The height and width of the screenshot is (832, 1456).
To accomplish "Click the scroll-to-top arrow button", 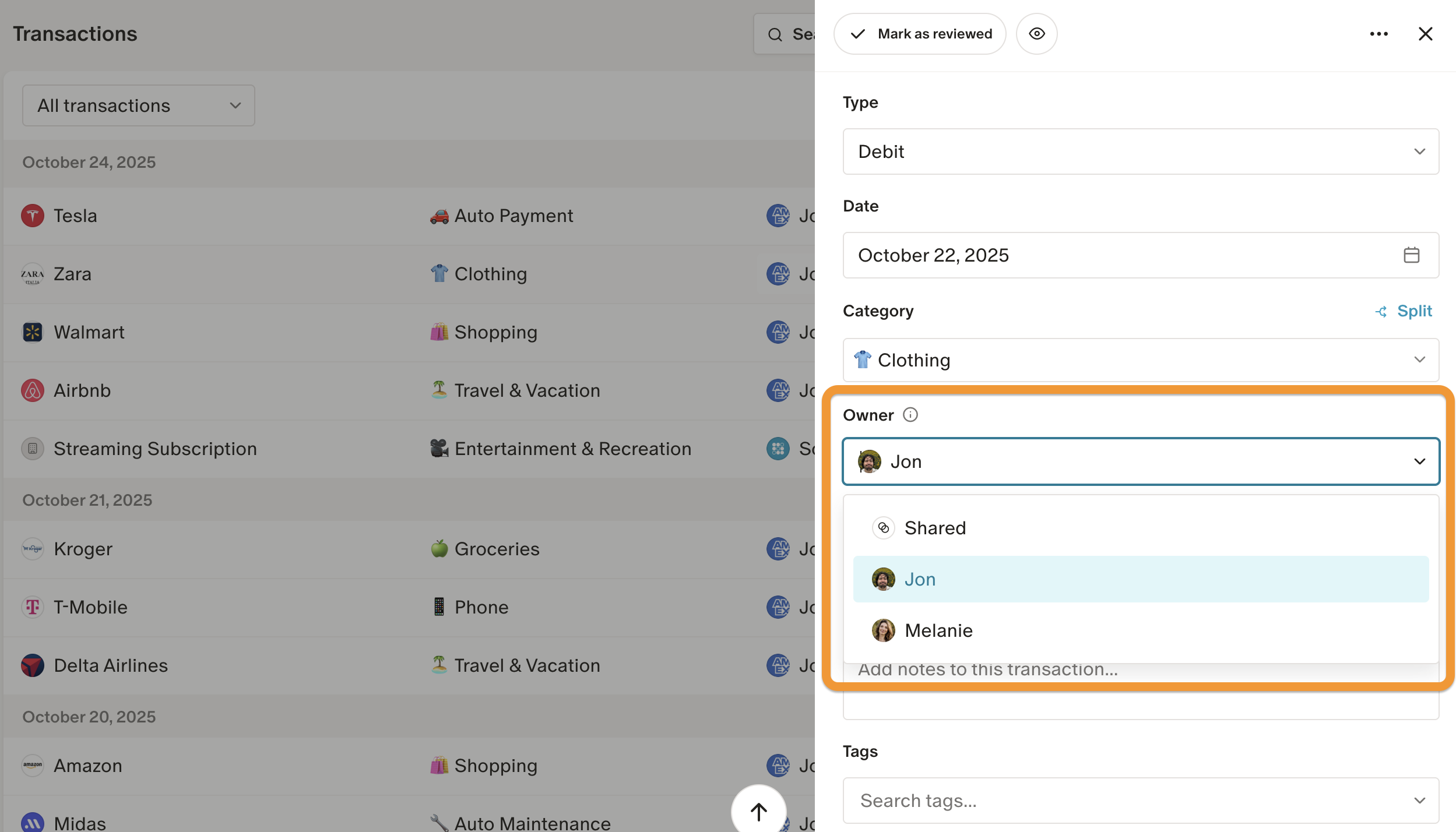I will point(758,811).
